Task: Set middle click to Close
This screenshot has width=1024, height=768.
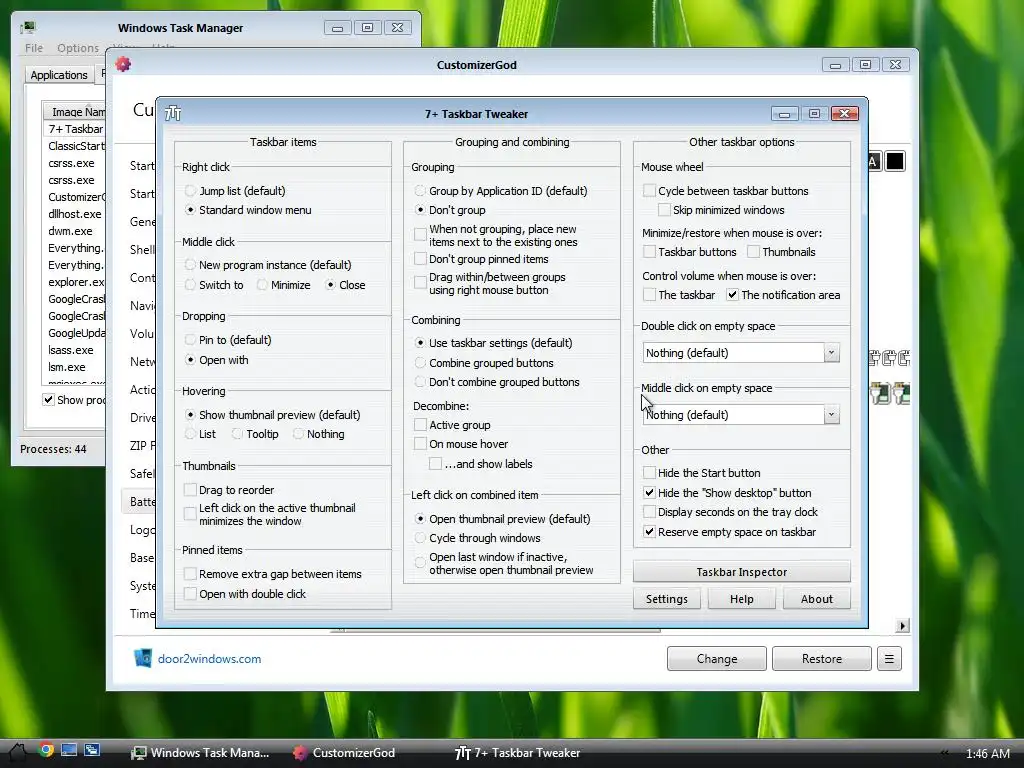Action: (345, 285)
